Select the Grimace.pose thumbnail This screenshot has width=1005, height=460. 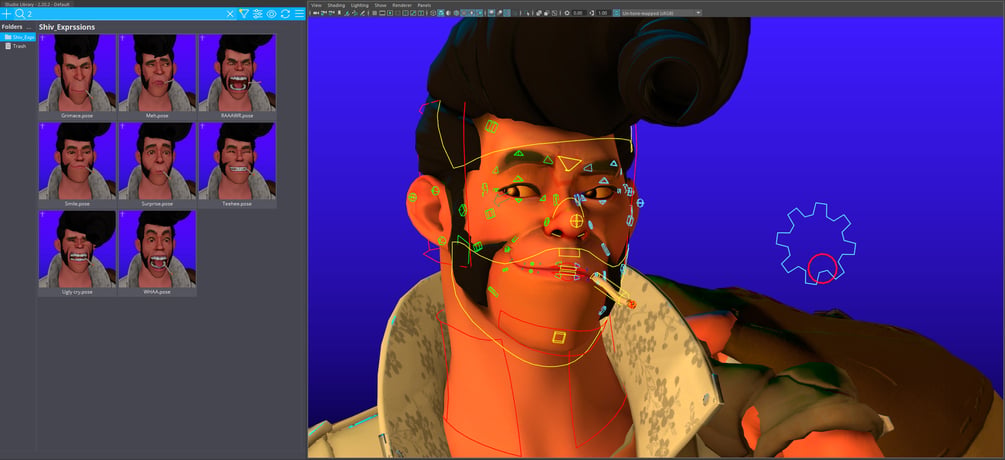tap(77, 77)
